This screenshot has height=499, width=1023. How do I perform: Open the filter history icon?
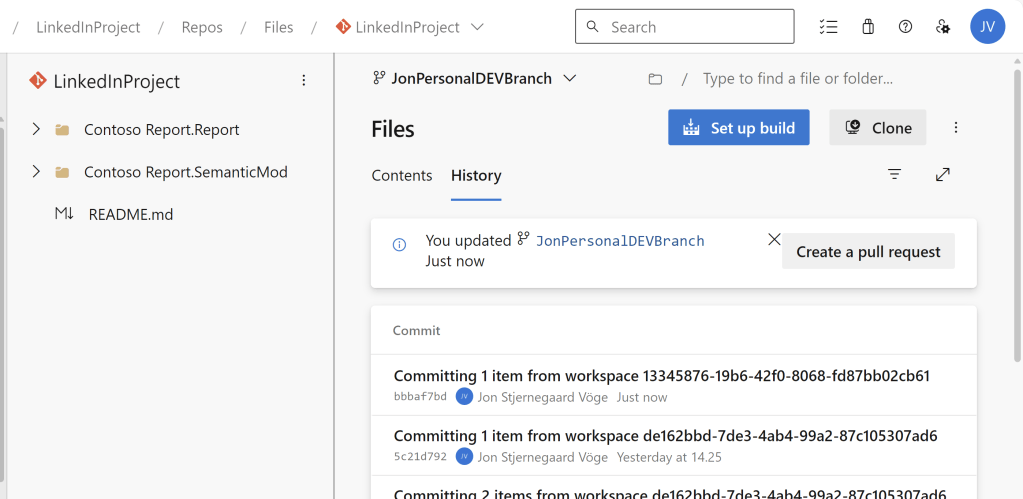894,175
